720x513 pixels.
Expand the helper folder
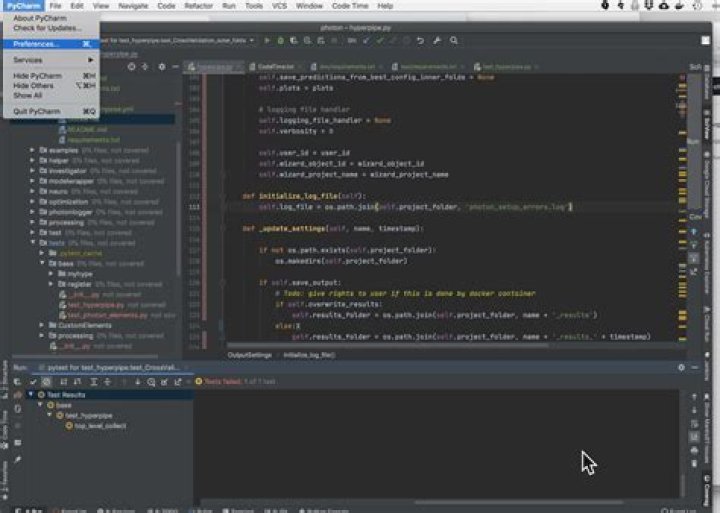(x=32, y=161)
